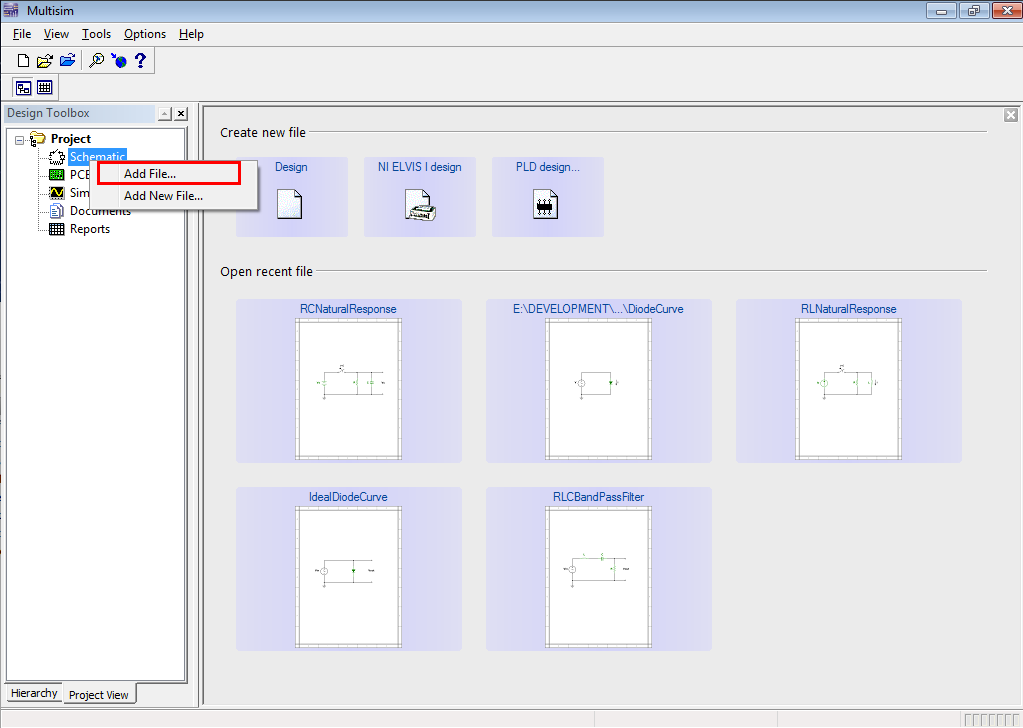Toggle the Design Toolbox view button
The image size is (1023, 728).
point(23,87)
